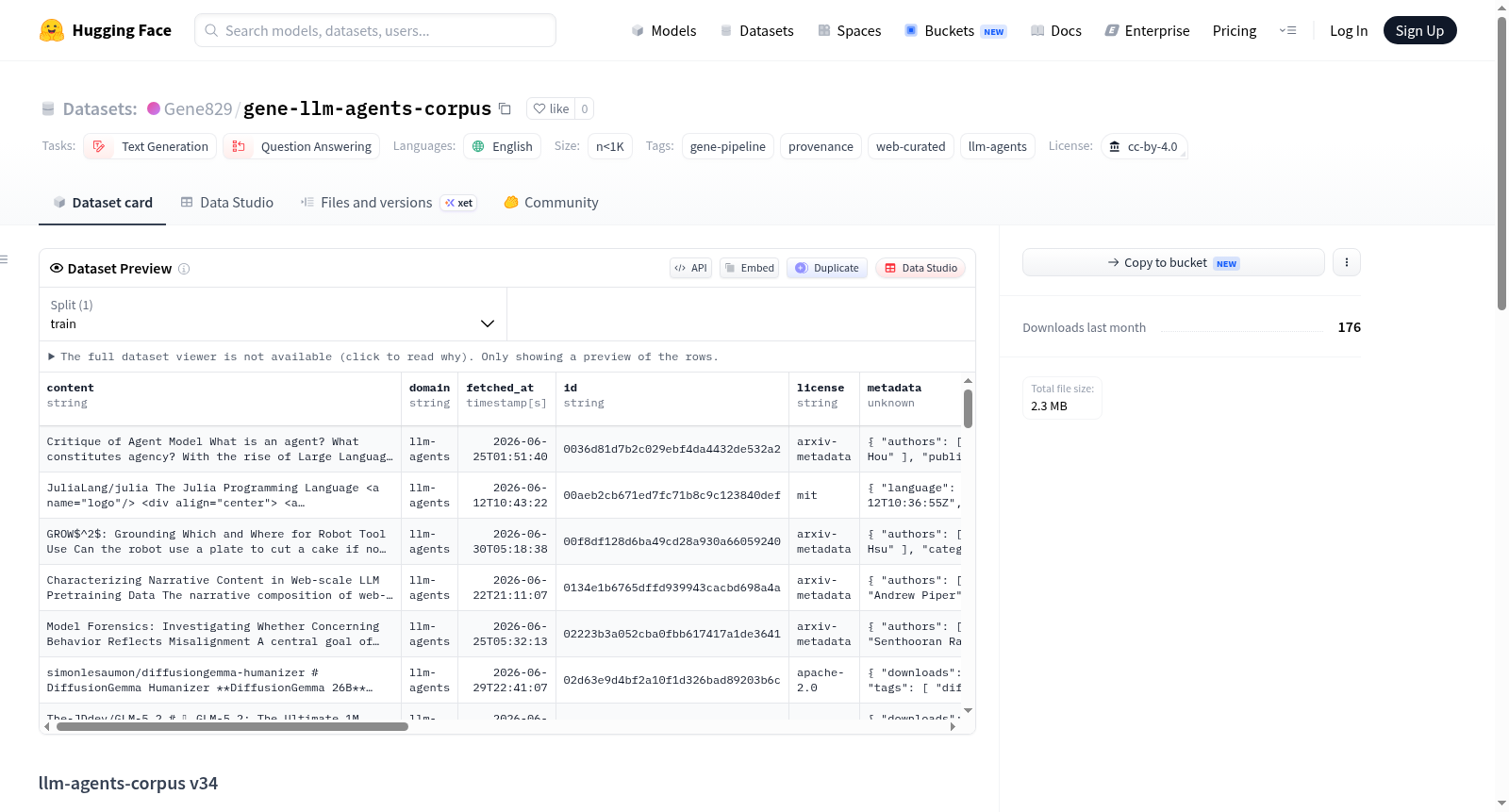This screenshot has width=1509, height=812.
Task: Switch to the Dataset card tab
Action: pyautogui.click(x=102, y=203)
